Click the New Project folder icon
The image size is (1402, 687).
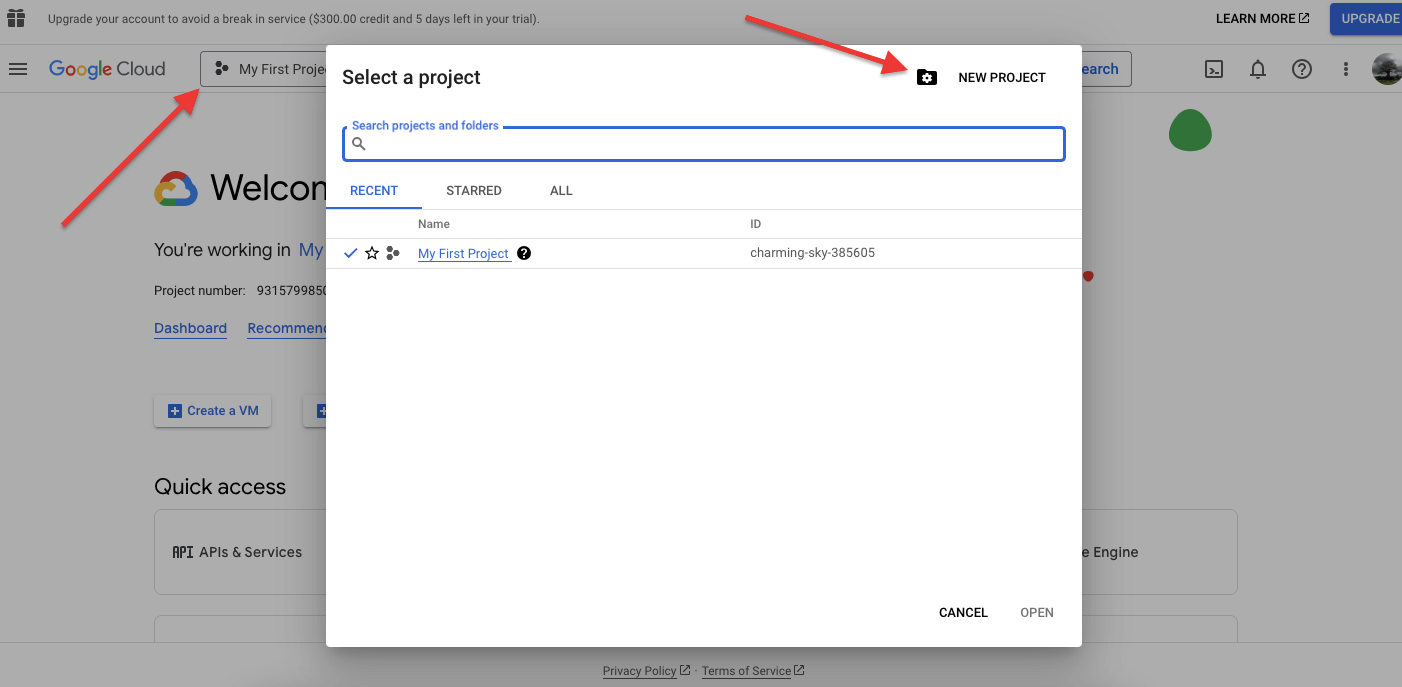pos(927,77)
